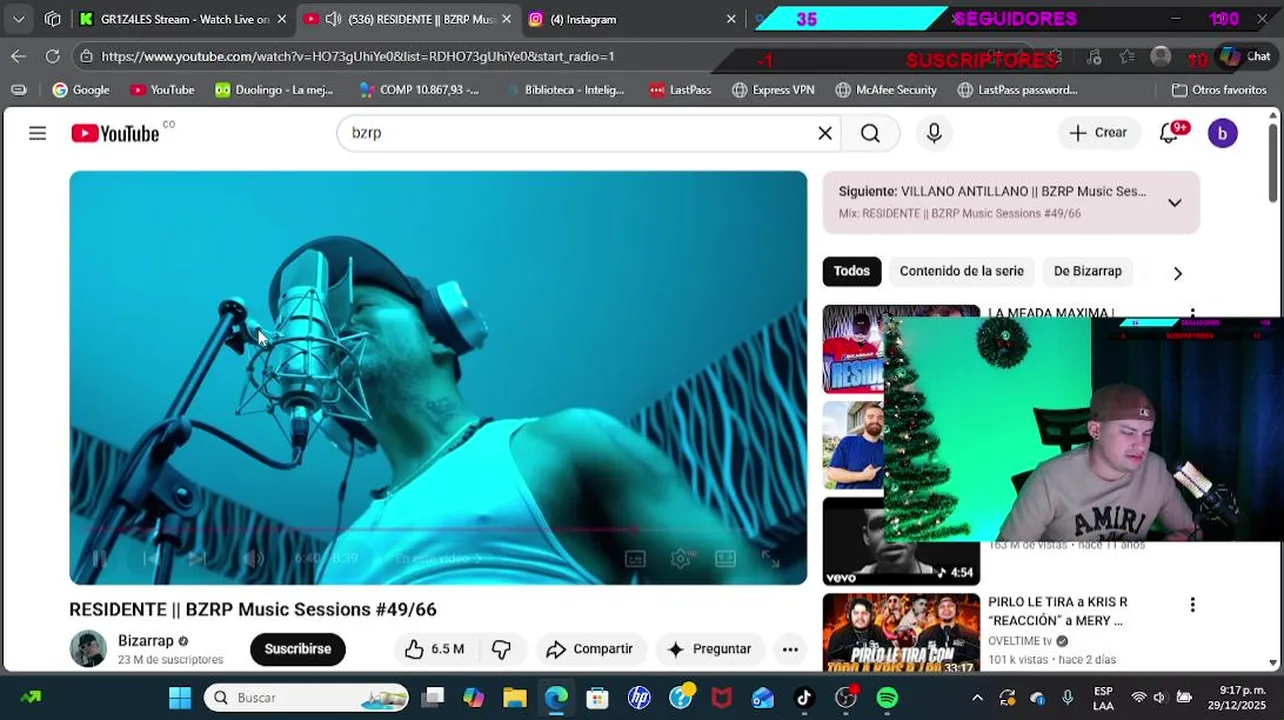
Task: Select the De Bizarrap filter chip
Action: 1087,271
